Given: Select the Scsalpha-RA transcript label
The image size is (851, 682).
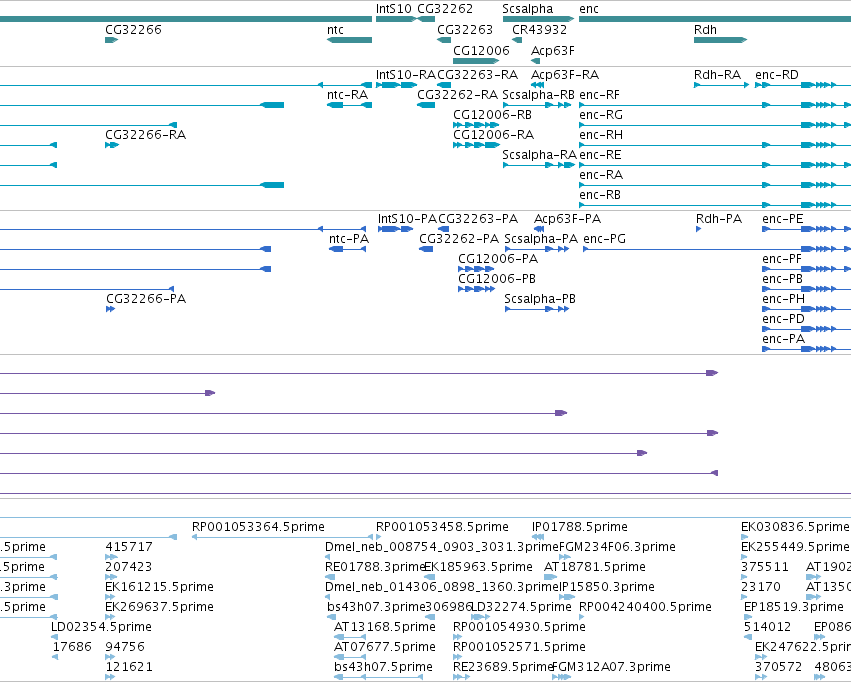Looking at the screenshot, I should [x=539, y=155].
